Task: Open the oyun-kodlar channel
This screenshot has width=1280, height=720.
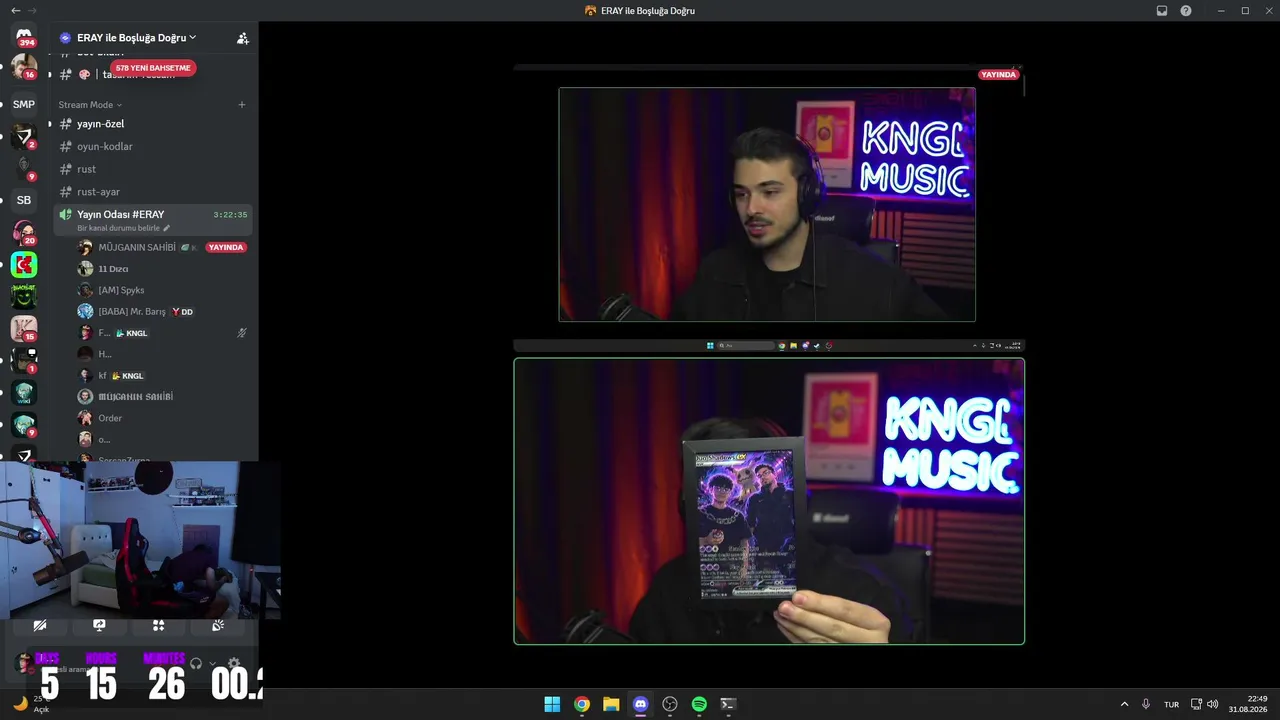Action: (x=153, y=147)
